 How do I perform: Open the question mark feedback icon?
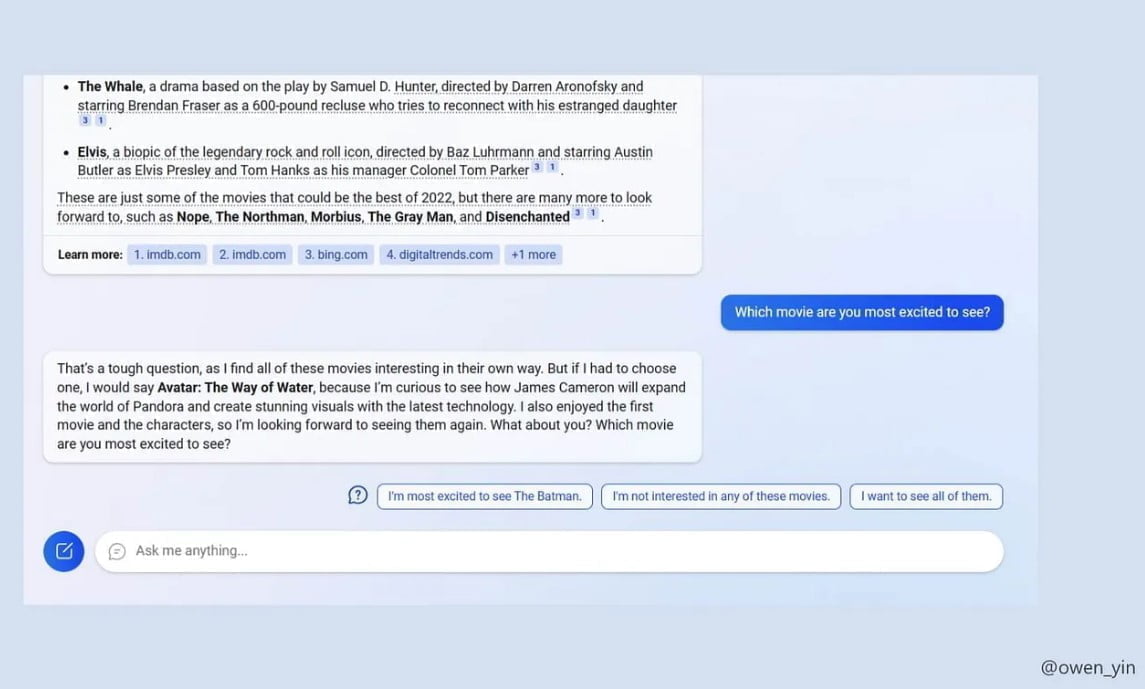[x=357, y=494]
